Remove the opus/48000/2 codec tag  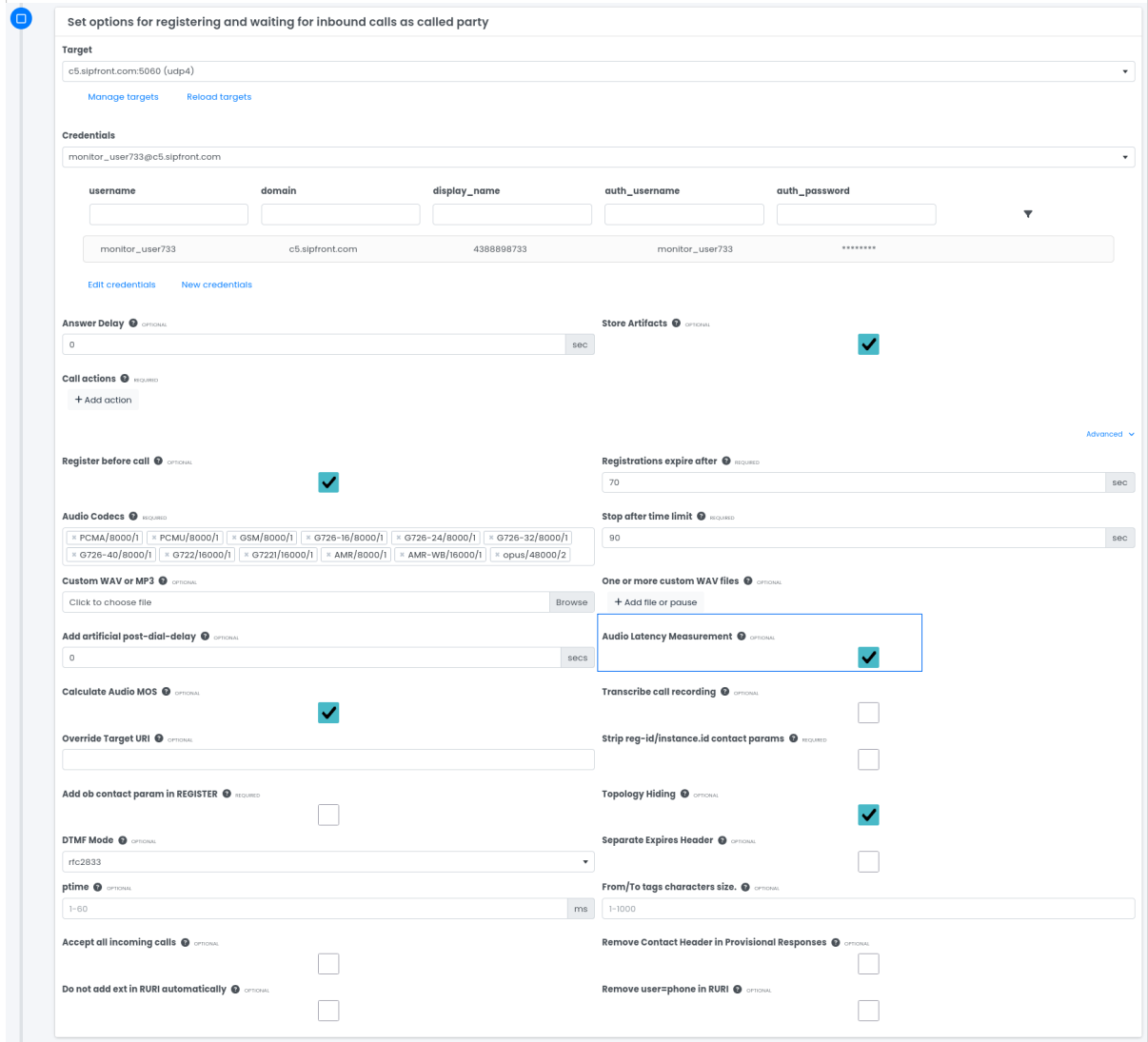(x=496, y=555)
